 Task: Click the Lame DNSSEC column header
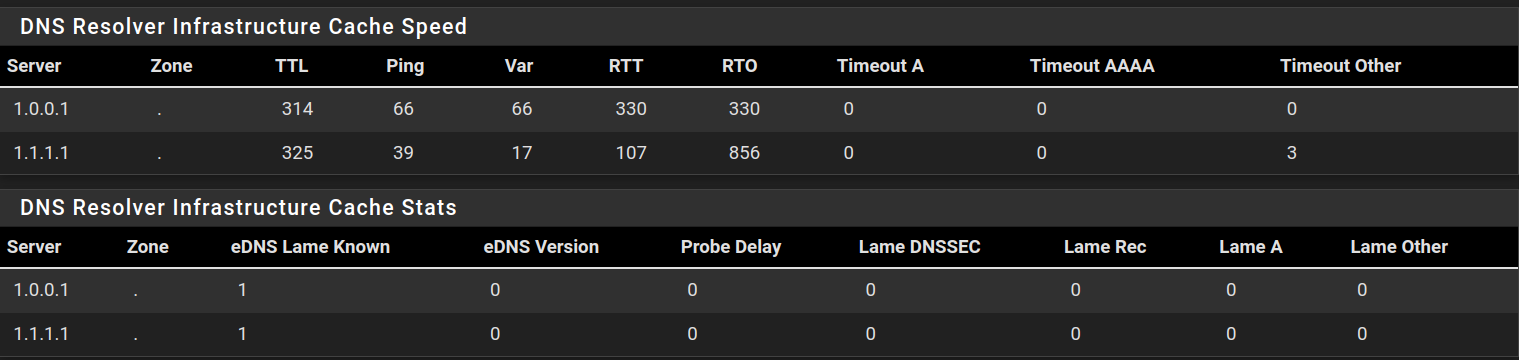click(919, 246)
